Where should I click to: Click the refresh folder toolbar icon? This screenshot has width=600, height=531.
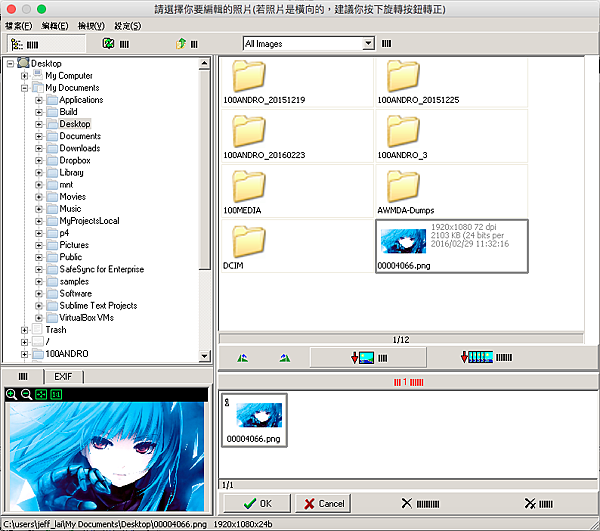108,44
